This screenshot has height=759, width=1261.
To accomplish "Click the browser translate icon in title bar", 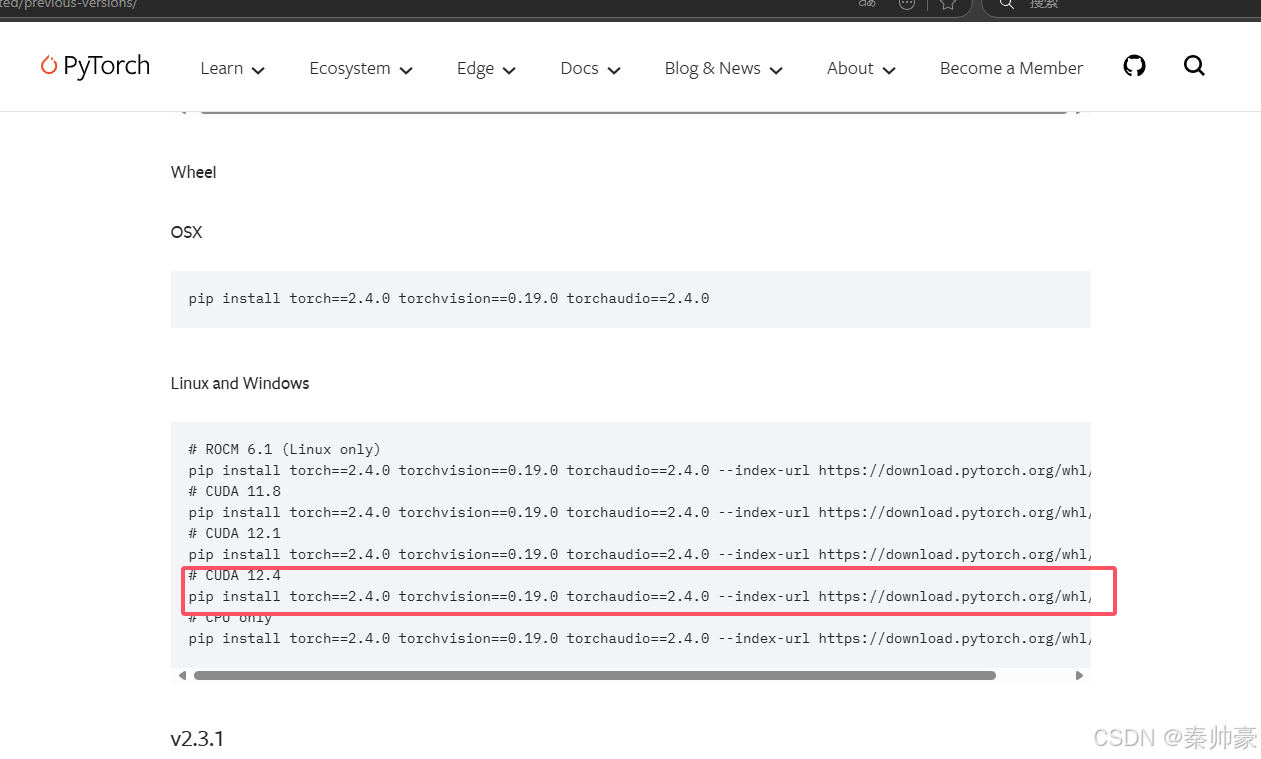I will pos(866,5).
